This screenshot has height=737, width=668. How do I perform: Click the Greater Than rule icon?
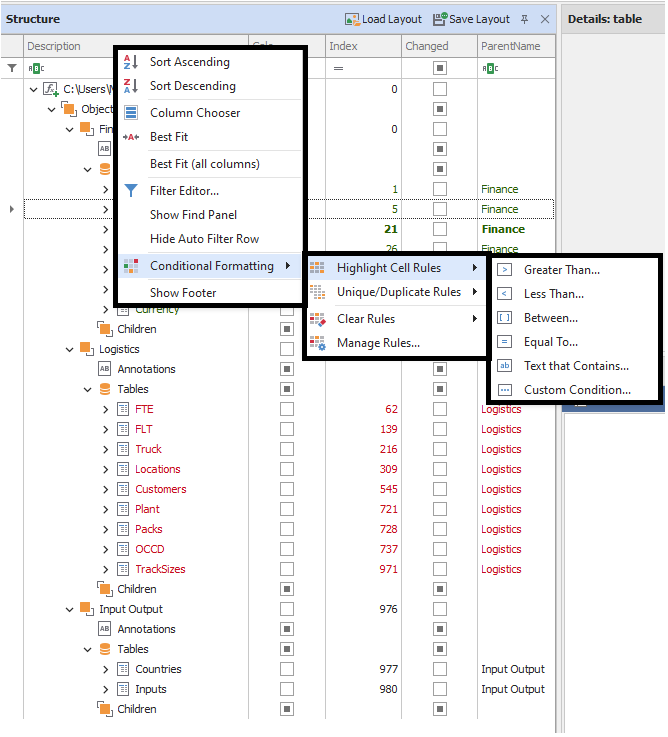click(505, 270)
